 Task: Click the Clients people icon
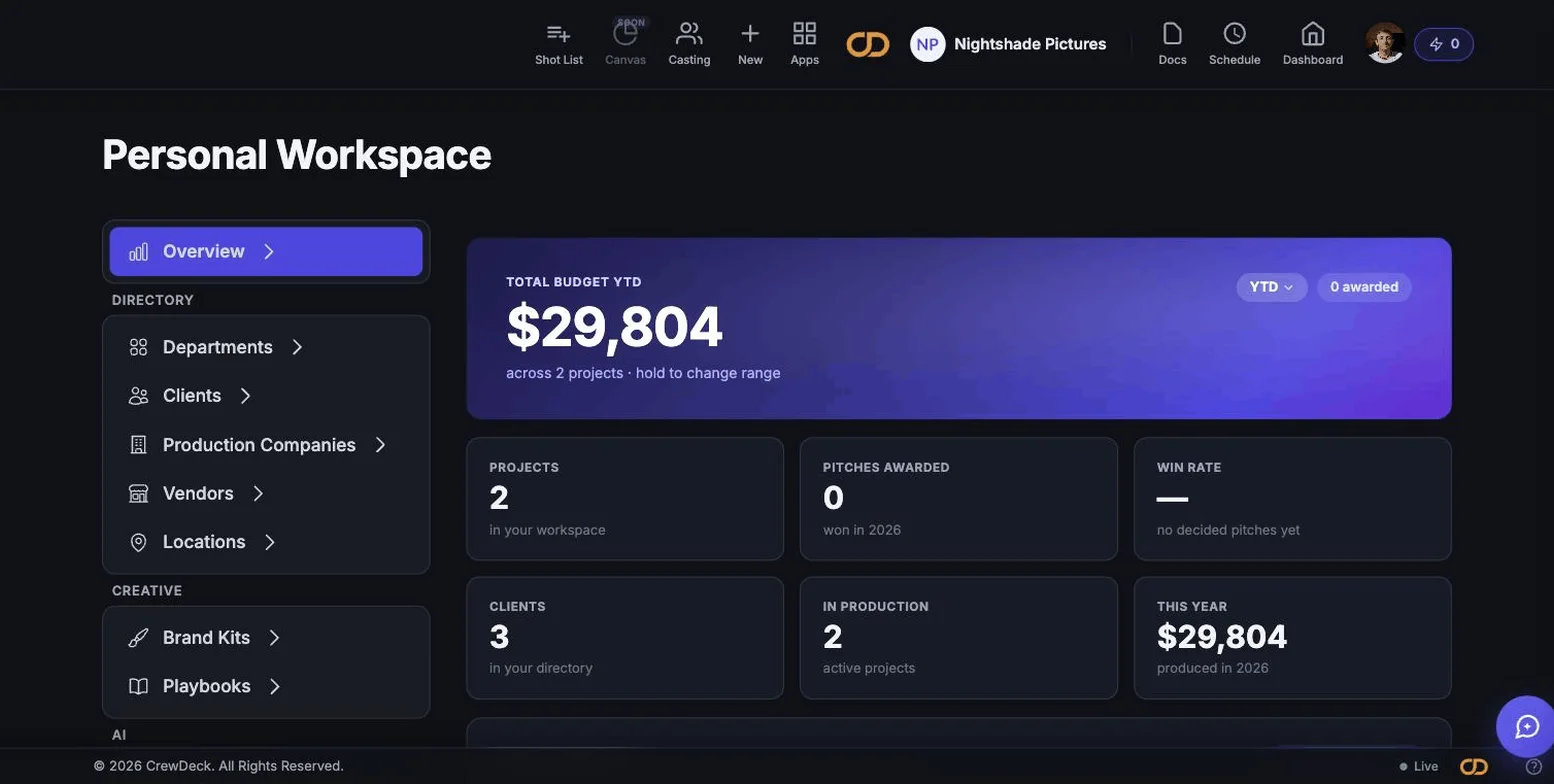[x=139, y=396]
